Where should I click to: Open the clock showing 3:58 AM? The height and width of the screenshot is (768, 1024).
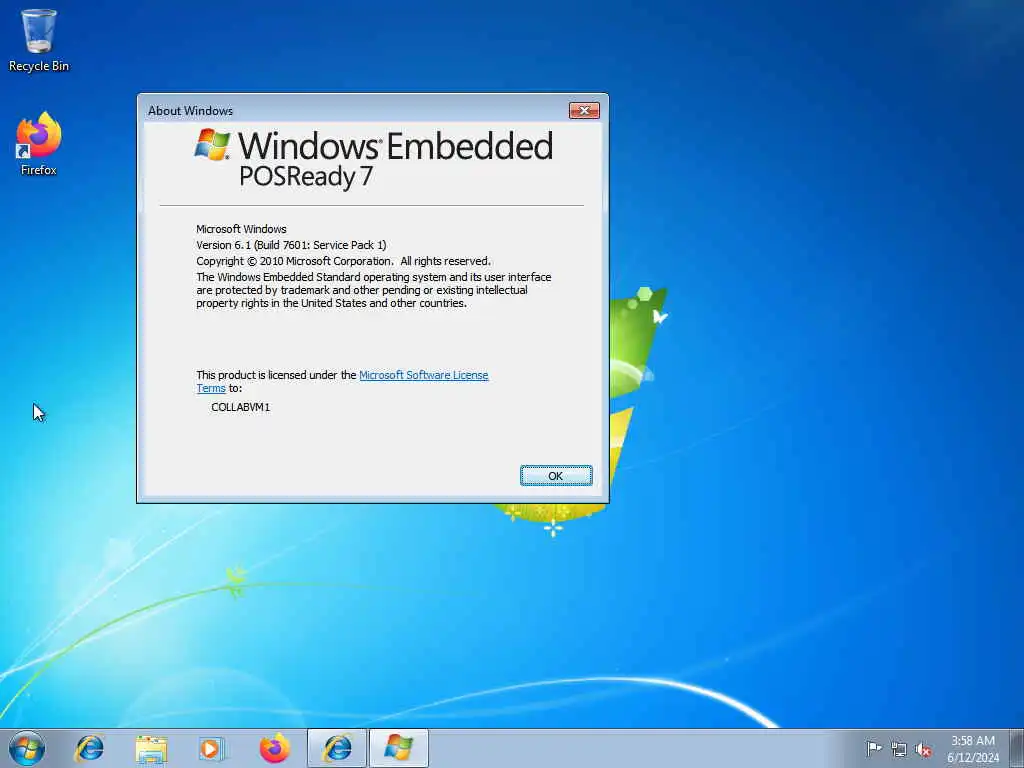click(x=973, y=748)
